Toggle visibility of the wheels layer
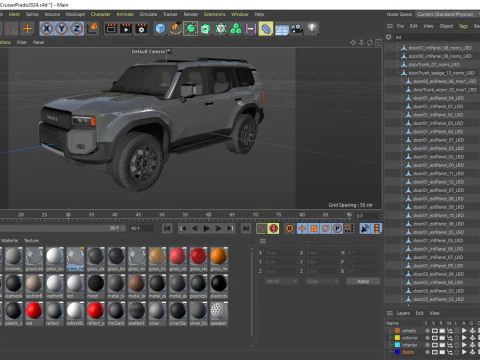Viewport: 480px width, 360px height. [x=435, y=331]
